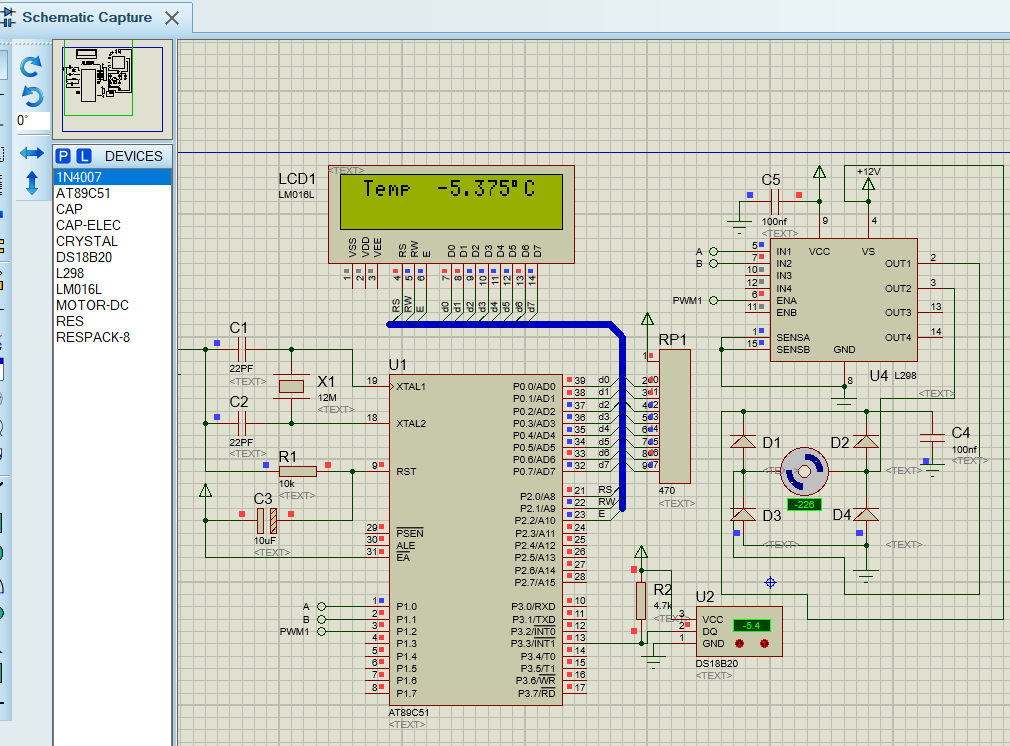Image resolution: width=1010 pixels, height=746 pixels.
Task: Click the schematic overview thumbnail
Action: pyautogui.click(x=112, y=87)
